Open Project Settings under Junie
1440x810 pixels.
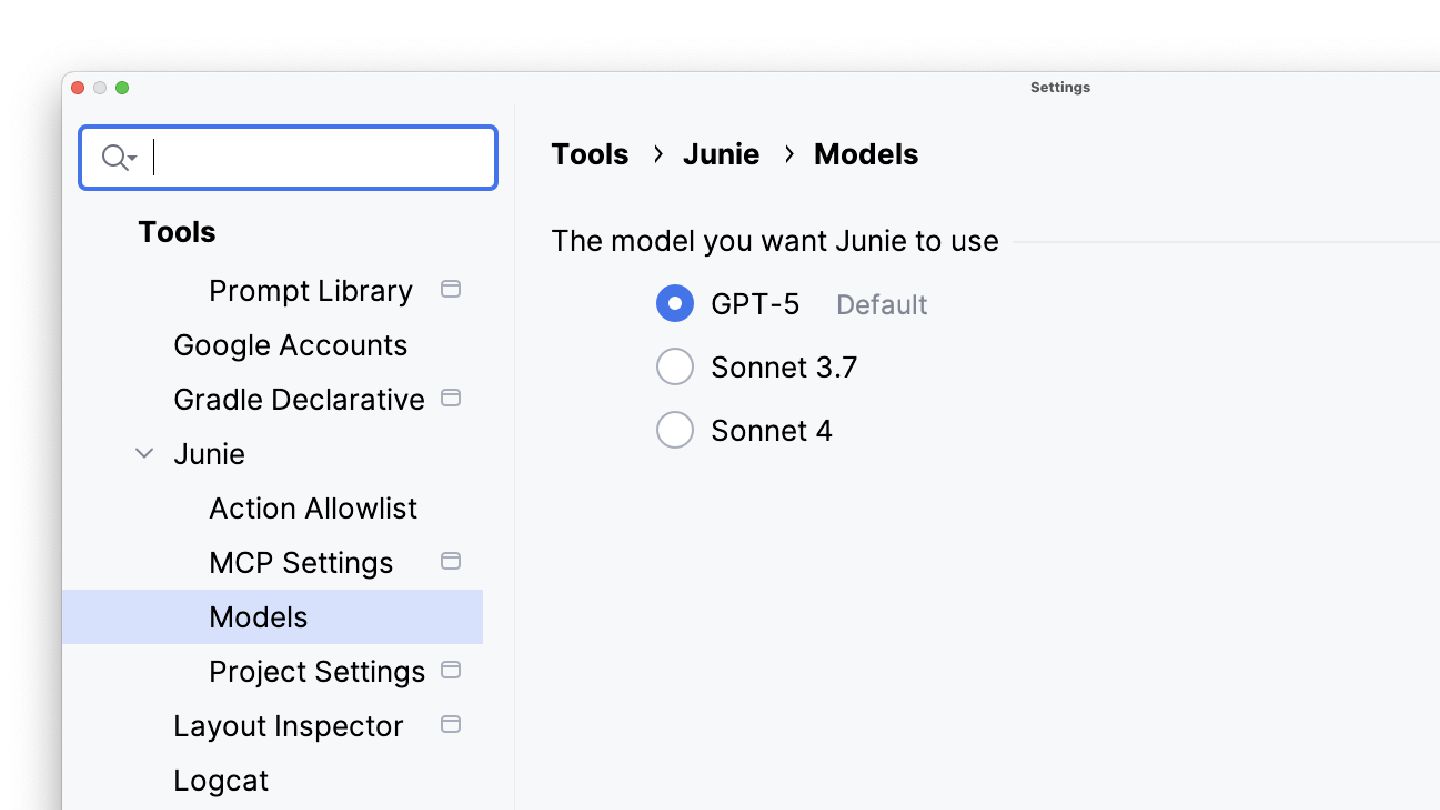click(317, 672)
